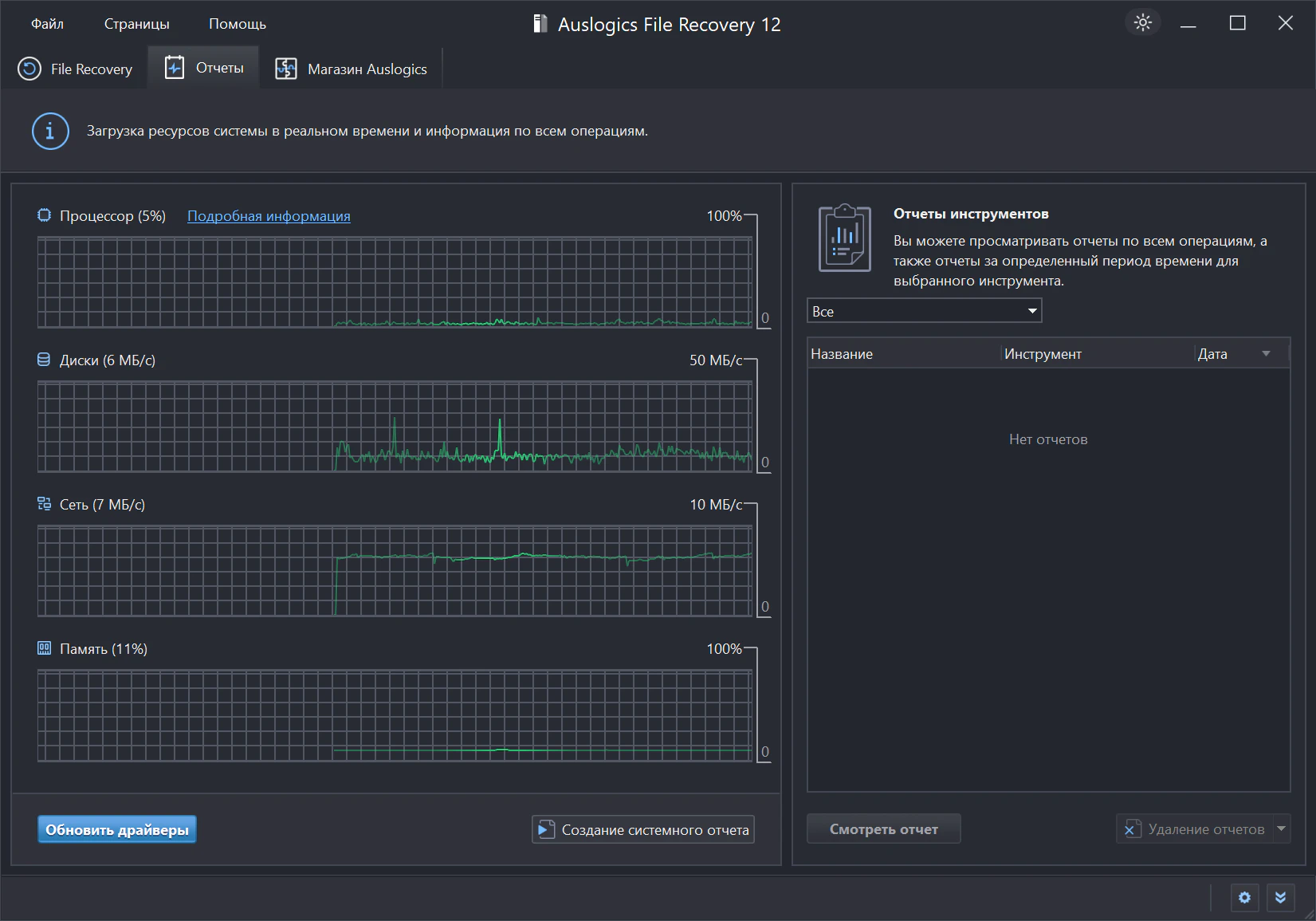The height and width of the screenshot is (921, 1316).
Task: Expand the double-chevron panel at bottom right
Action: coord(1280,898)
